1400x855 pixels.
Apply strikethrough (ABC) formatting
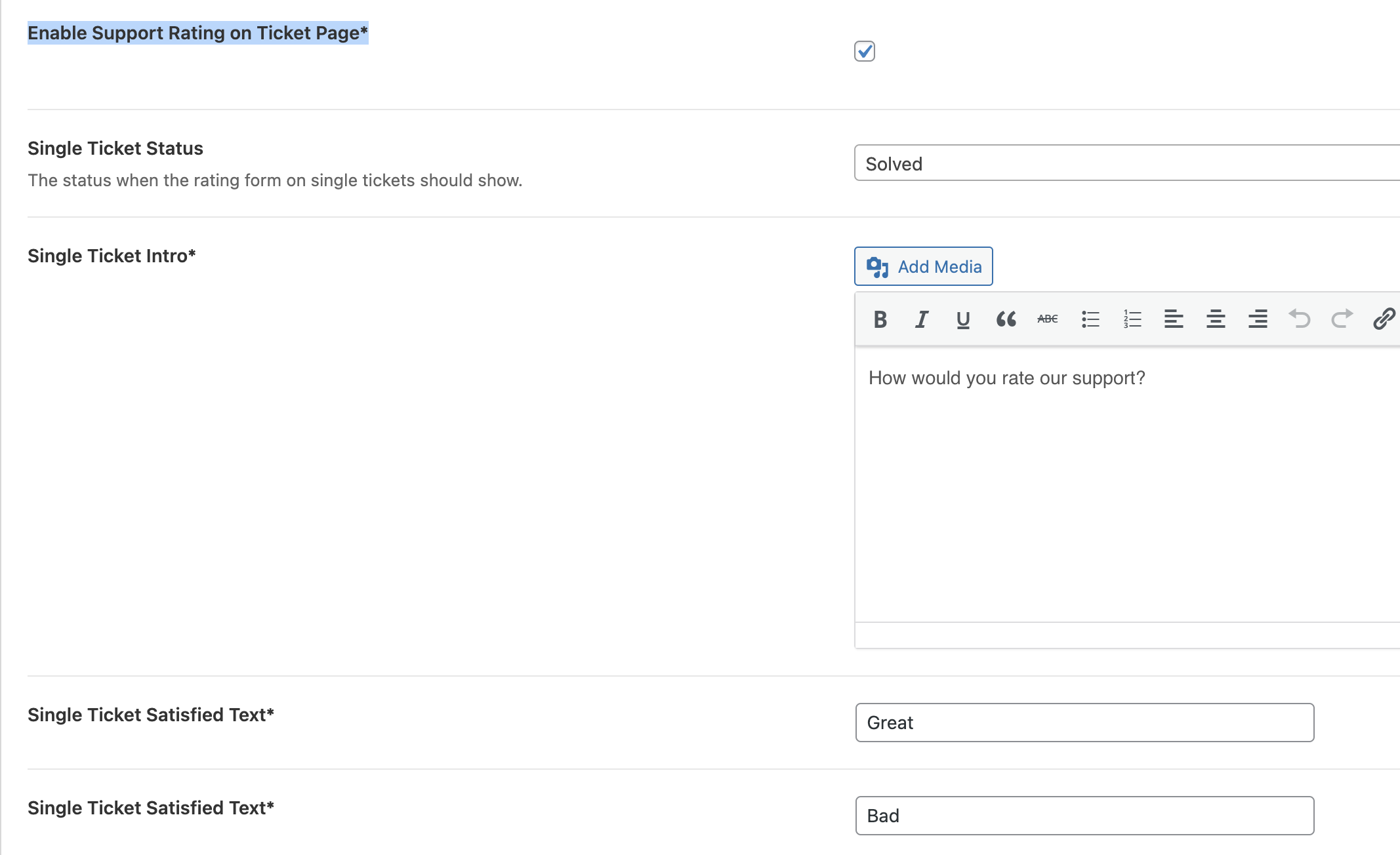pos(1048,319)
